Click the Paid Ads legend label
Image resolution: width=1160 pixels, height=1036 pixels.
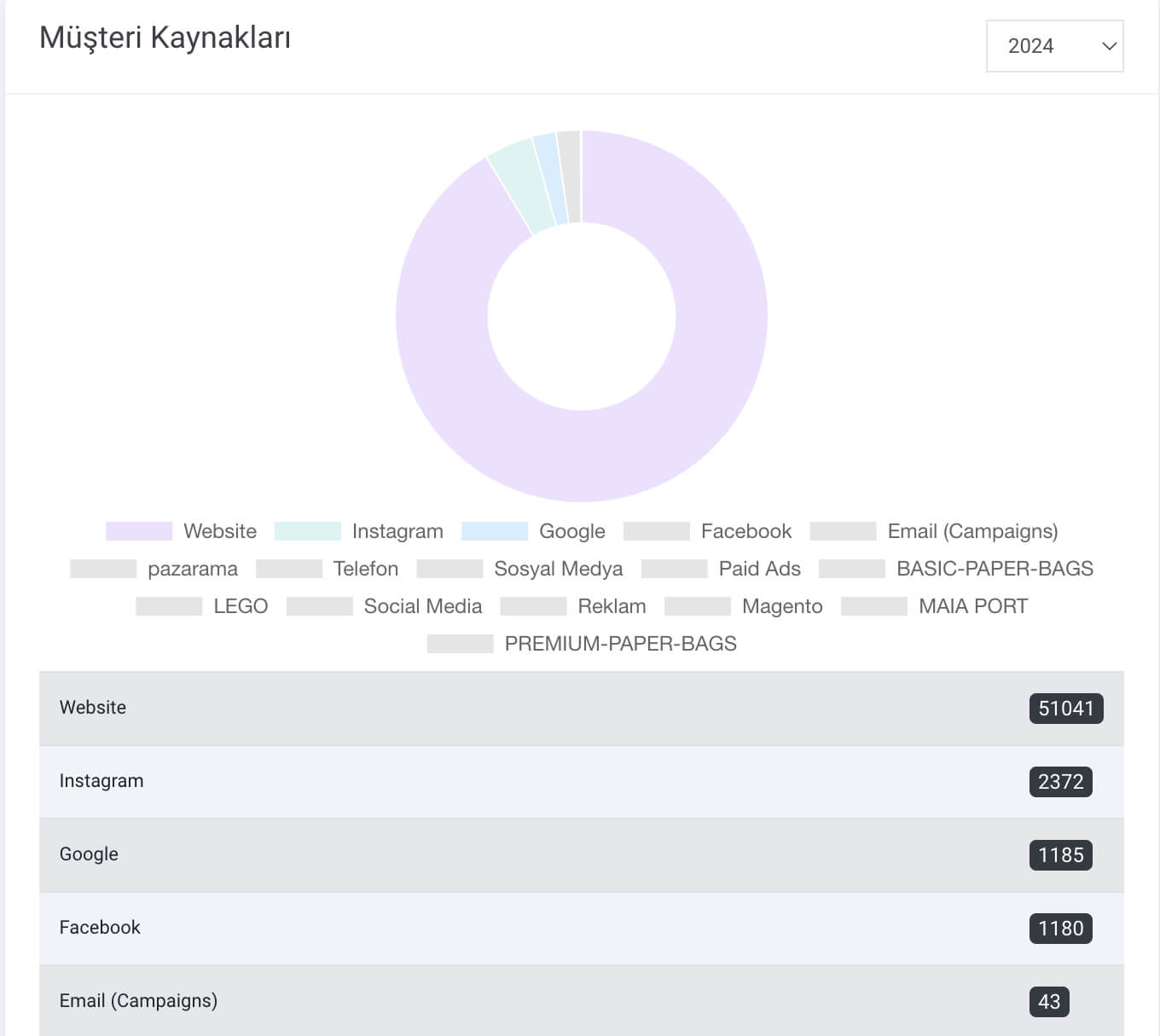pos(760,569)
